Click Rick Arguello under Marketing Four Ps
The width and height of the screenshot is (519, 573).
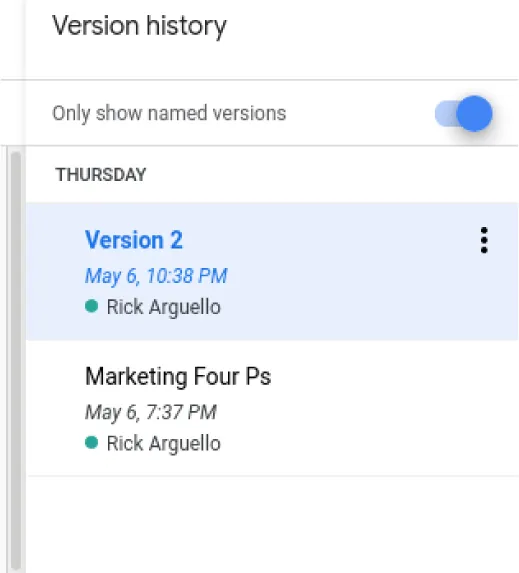pos(163,444)
